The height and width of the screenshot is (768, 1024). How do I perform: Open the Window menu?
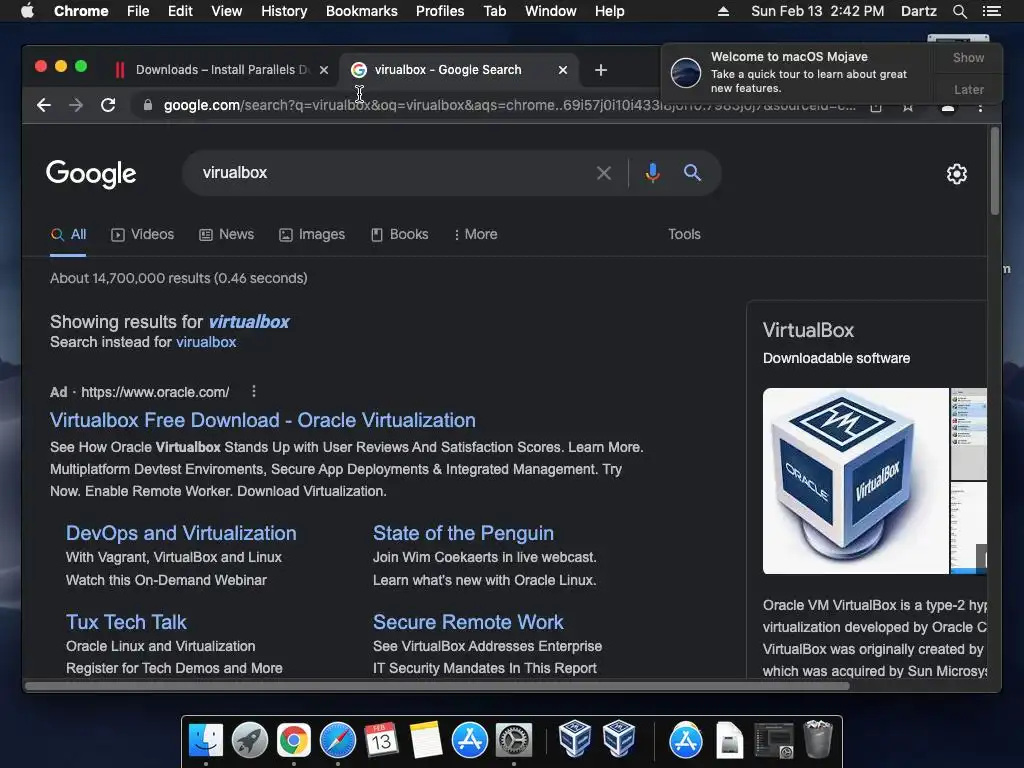pos(551,11)
